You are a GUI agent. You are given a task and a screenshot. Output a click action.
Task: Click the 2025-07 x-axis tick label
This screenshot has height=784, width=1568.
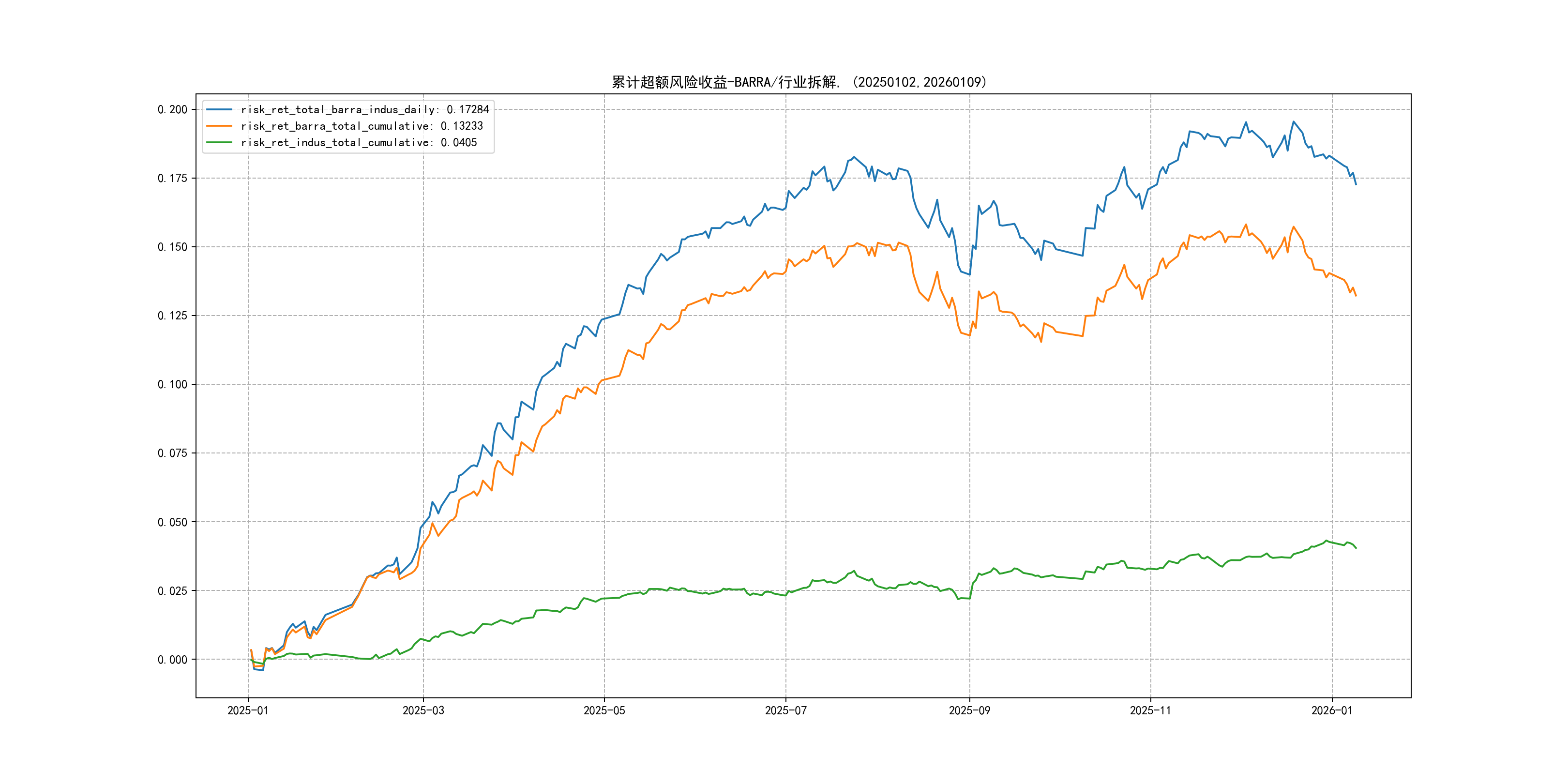785,711
